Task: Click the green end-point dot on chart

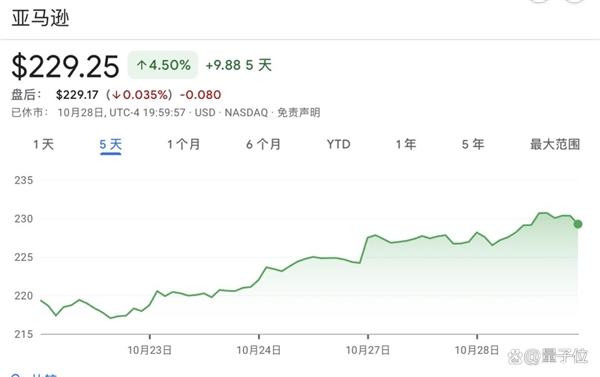Action: tap(578, 224)
